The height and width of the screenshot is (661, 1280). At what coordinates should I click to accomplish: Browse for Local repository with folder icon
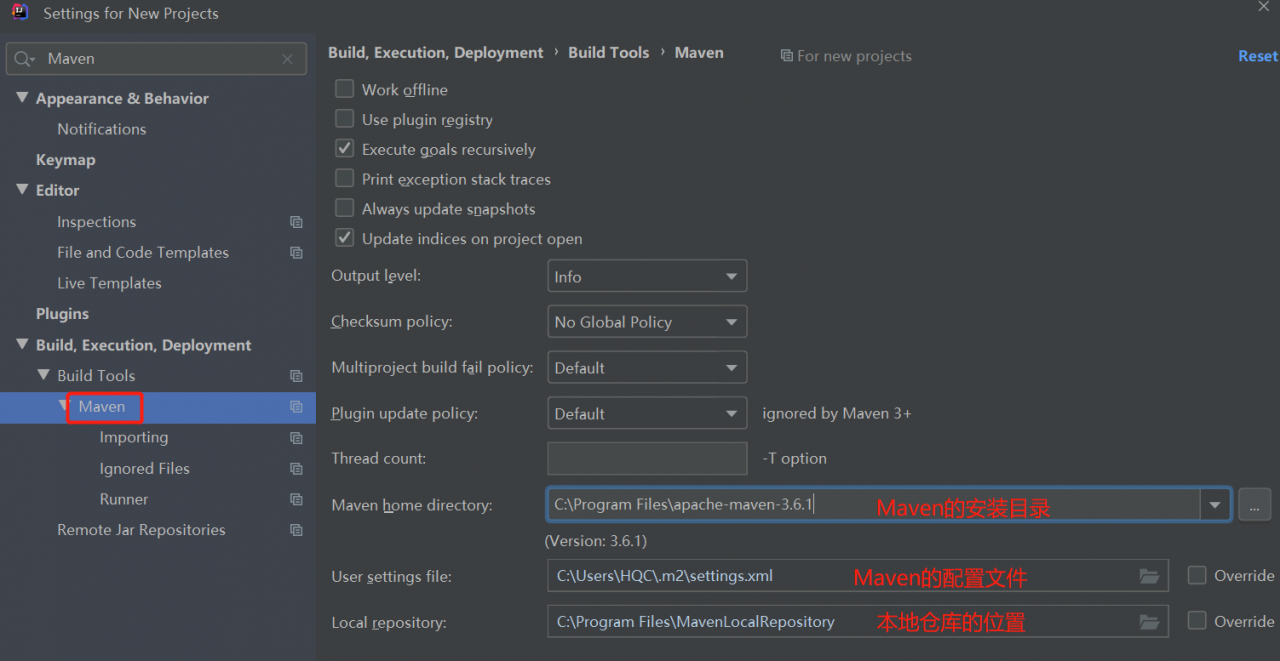(1149, 622)
